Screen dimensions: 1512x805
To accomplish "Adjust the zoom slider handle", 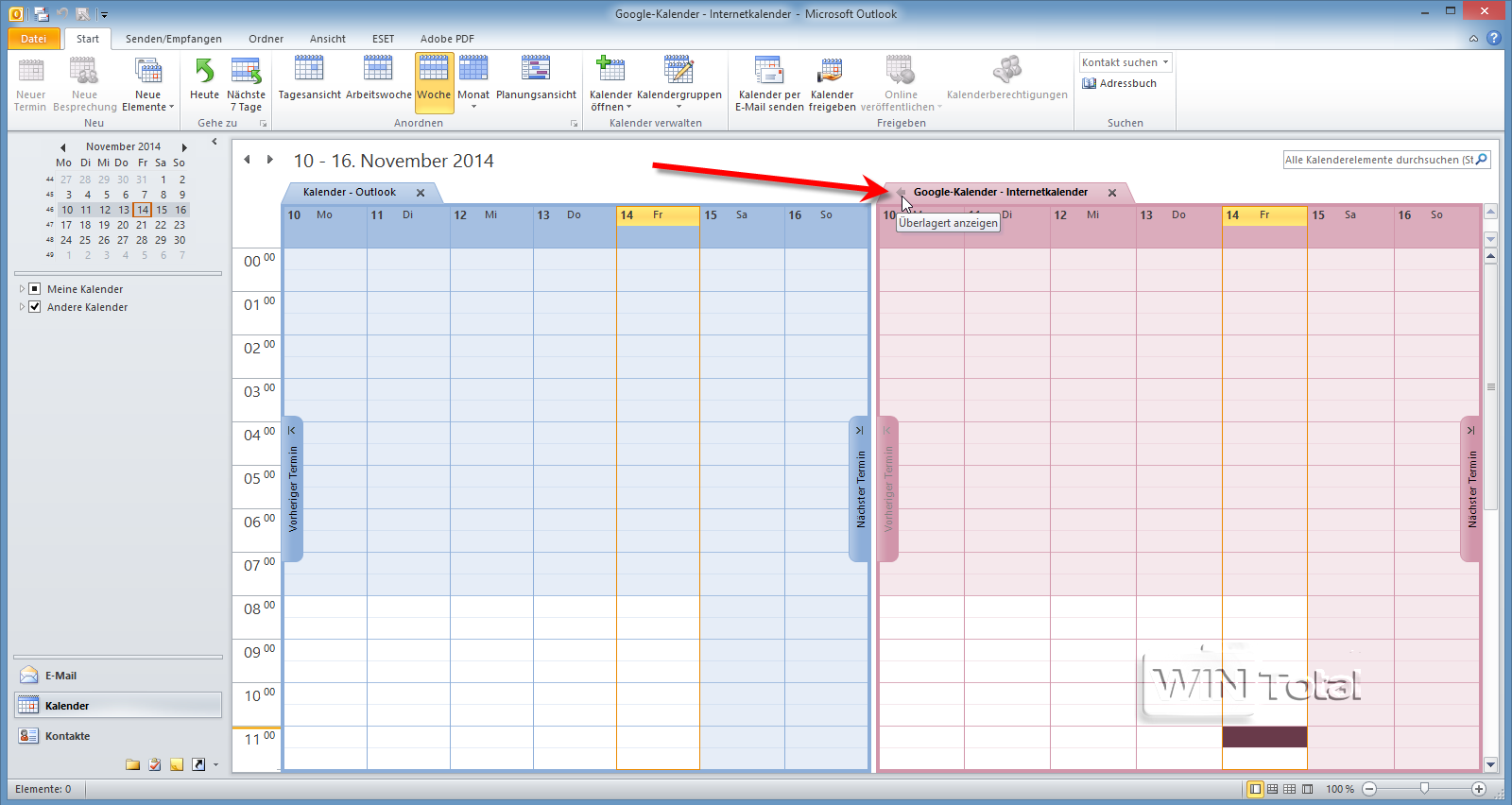I will click(x=1424, y=789).
